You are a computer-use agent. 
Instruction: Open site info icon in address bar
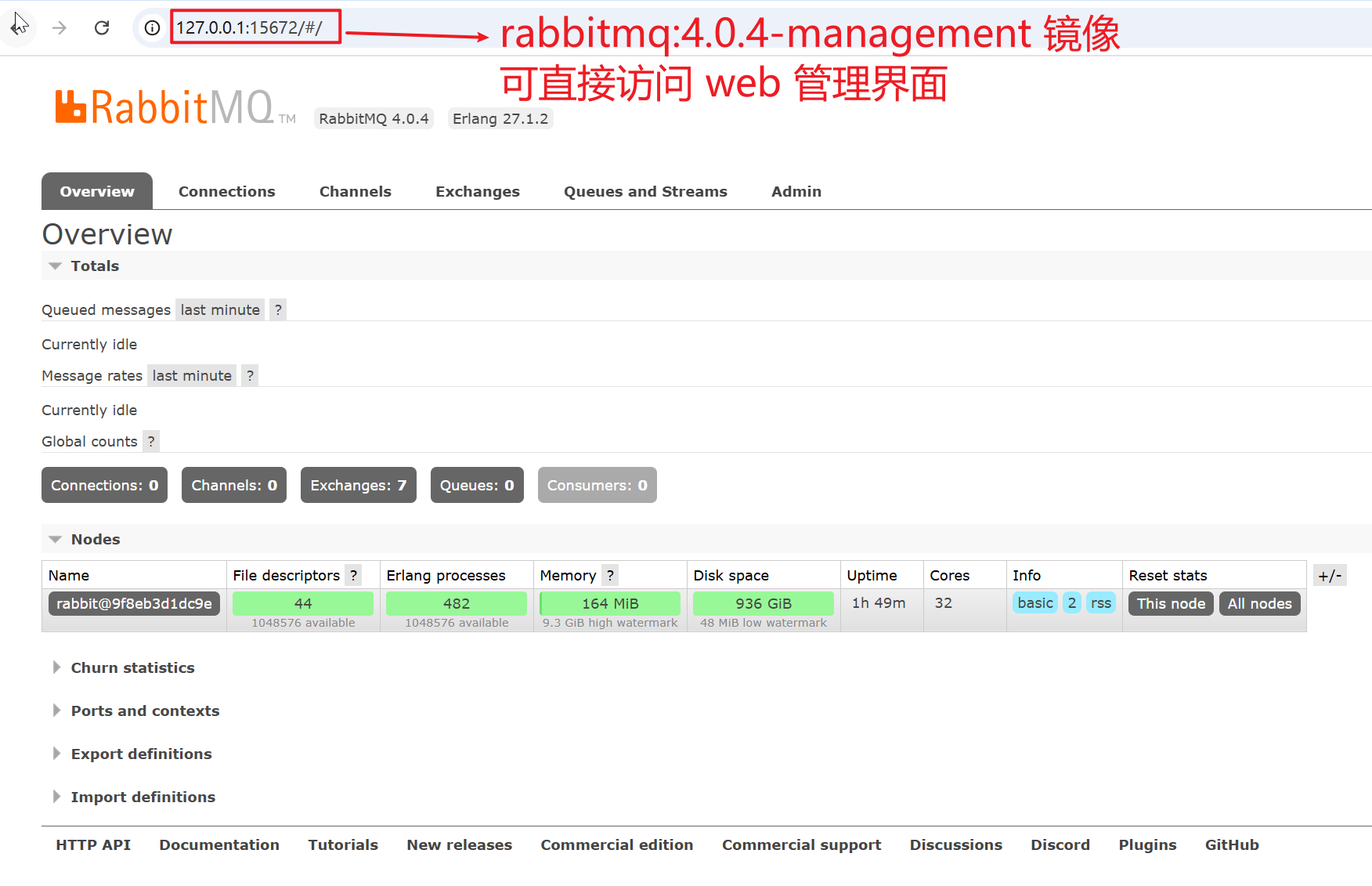152,27
